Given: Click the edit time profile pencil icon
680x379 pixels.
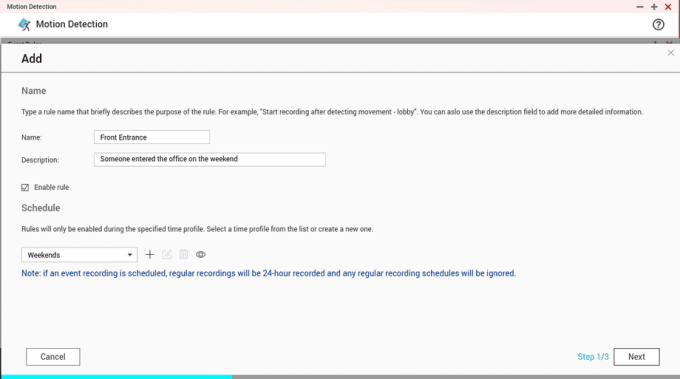Looking at the screenshot, I should (167, 255).
